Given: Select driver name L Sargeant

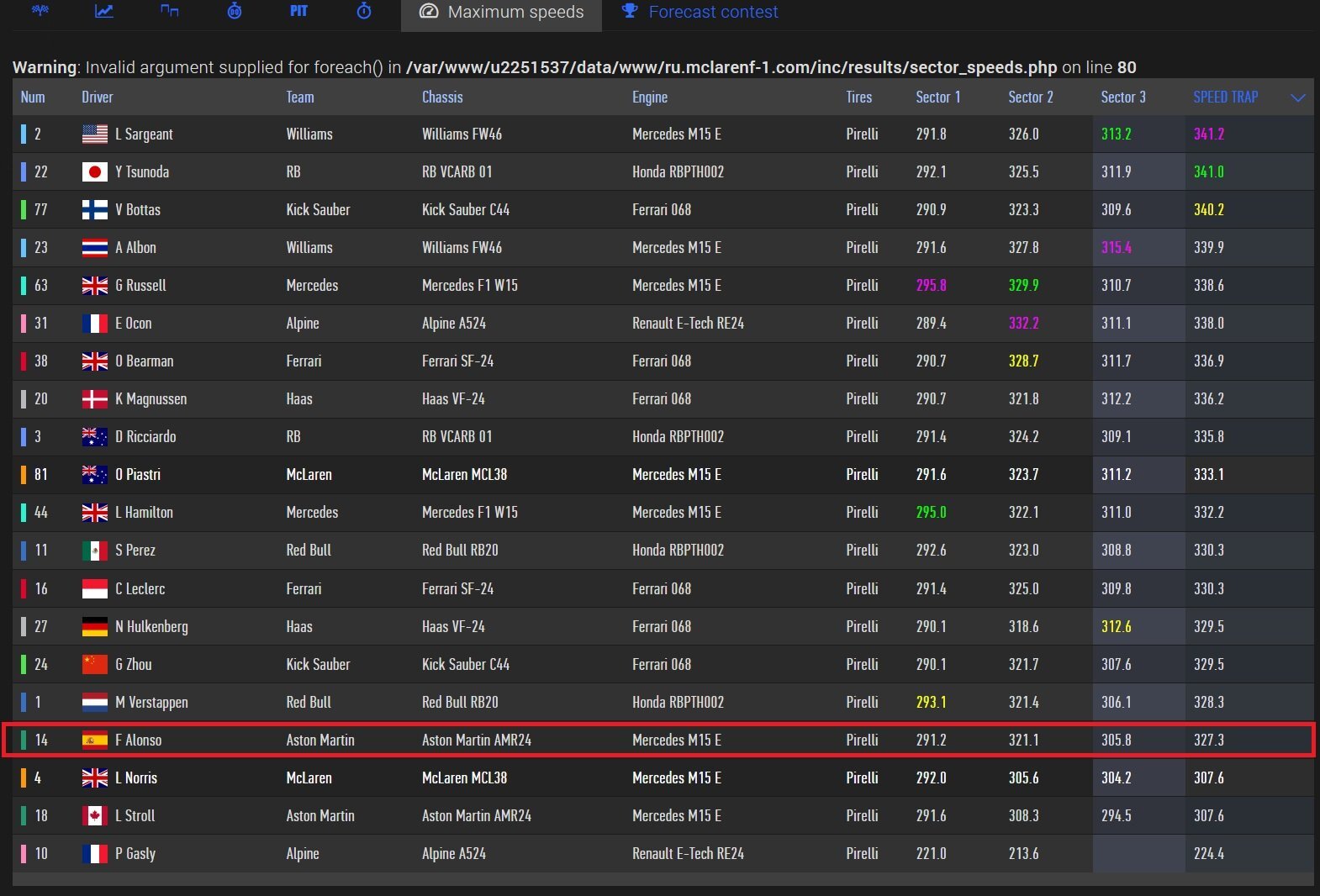Looking at the screenshot, I should [x=144, y=134].
